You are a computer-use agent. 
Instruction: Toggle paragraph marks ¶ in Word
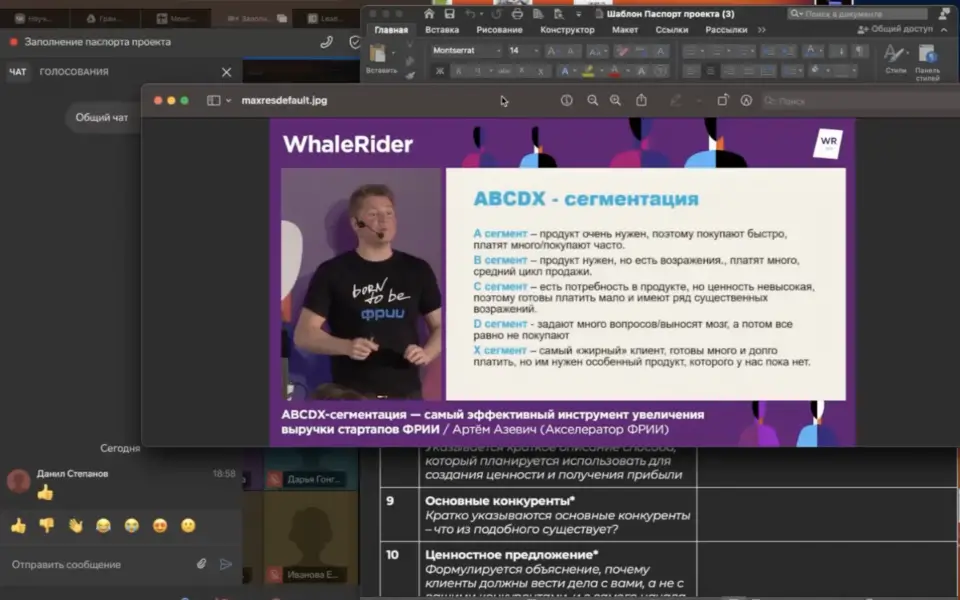tap(860, 51)
